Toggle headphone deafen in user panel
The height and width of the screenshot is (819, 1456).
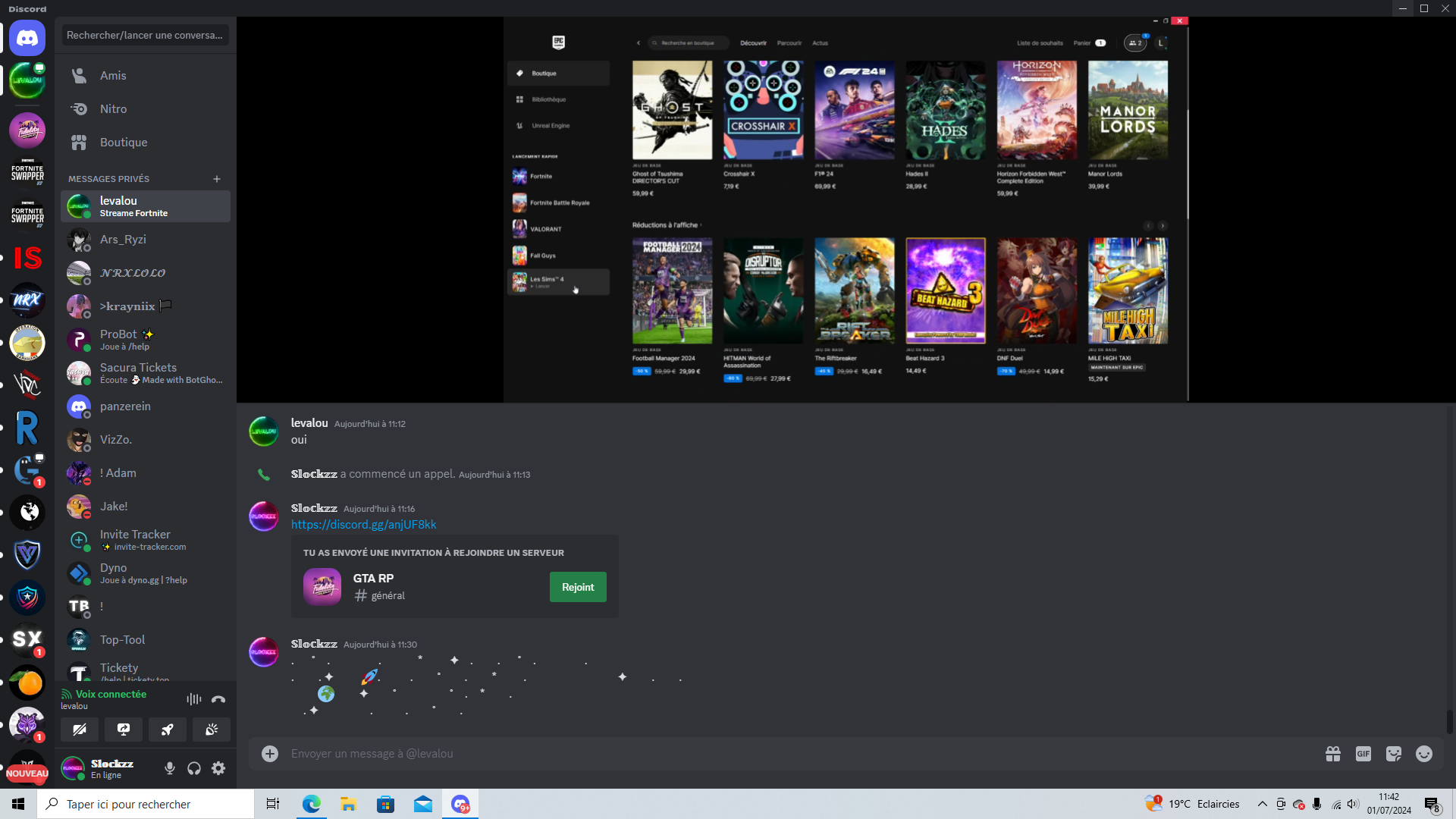click(x=194, y=768)
